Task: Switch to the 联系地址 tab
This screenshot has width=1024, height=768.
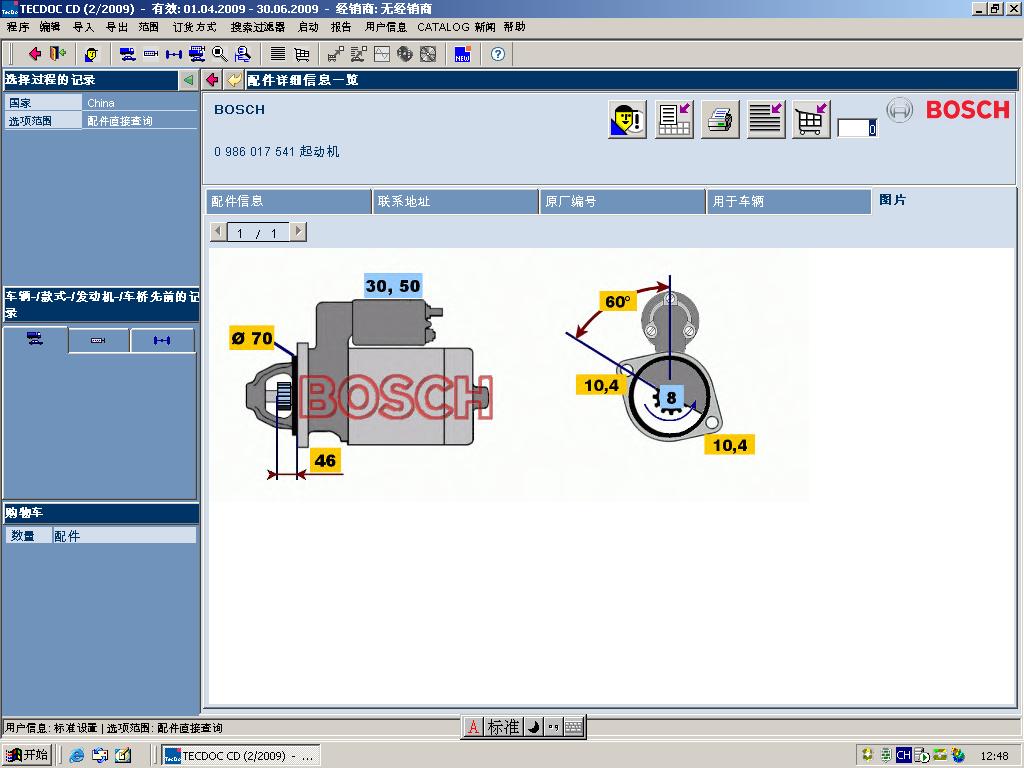Action: click(x=455, y=201)
